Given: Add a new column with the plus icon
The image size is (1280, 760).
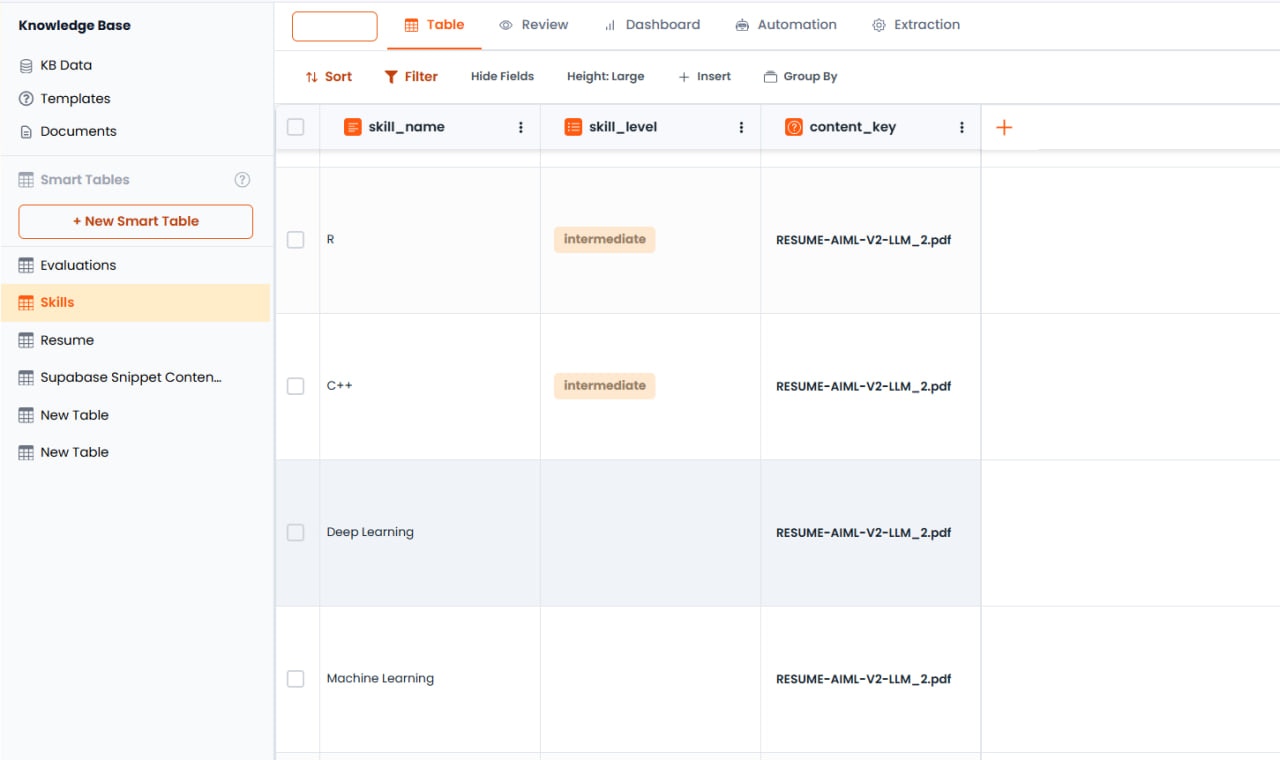Looking at the screenshot, I should click(1004, 127).
